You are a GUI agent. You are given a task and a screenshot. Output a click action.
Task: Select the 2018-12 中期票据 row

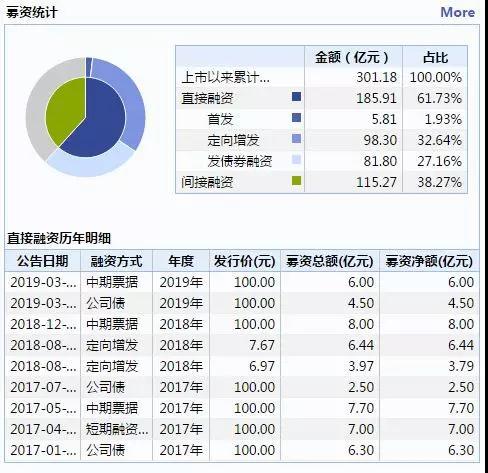click(242, 324)
